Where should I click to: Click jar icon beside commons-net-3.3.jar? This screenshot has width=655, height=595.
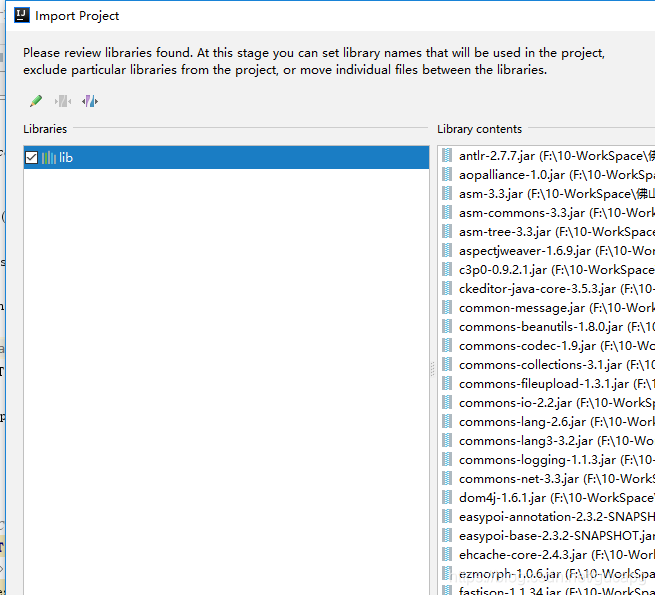tap(447, 478)
